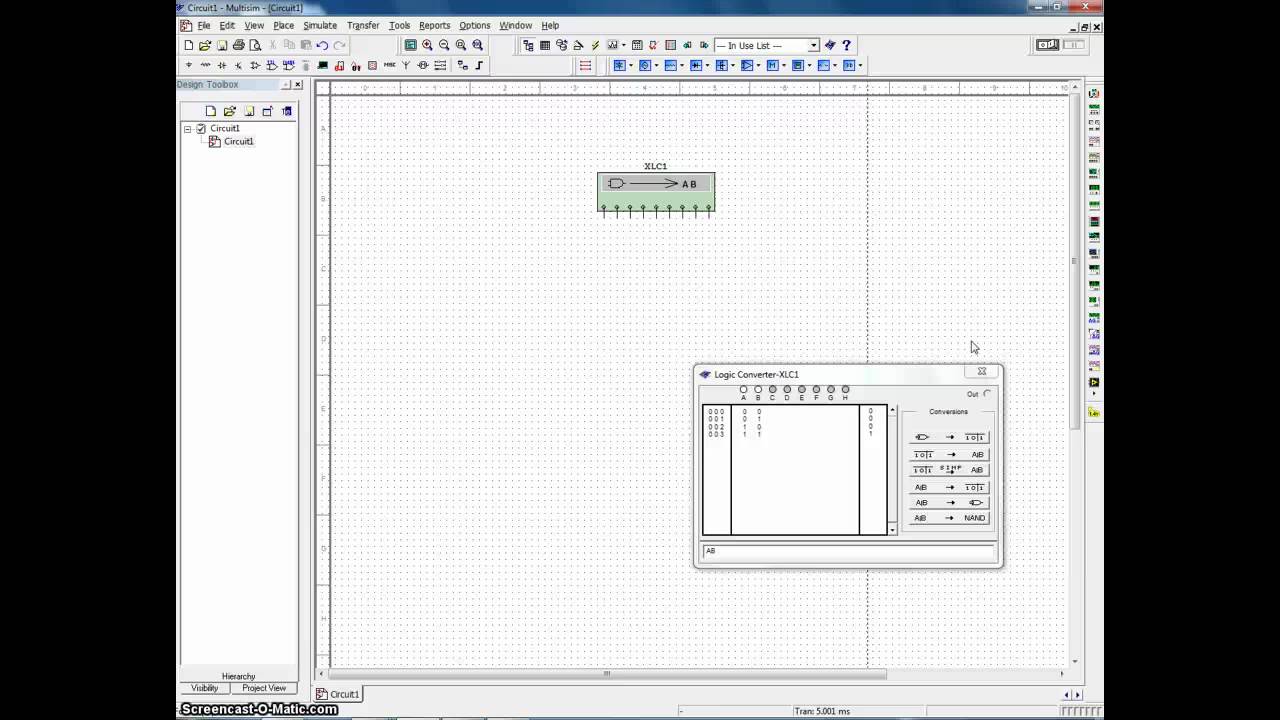The image size is (1280, 720).
Task: Convert Boolean expression to NAND circuit
Action: click(x=948, y=518)
